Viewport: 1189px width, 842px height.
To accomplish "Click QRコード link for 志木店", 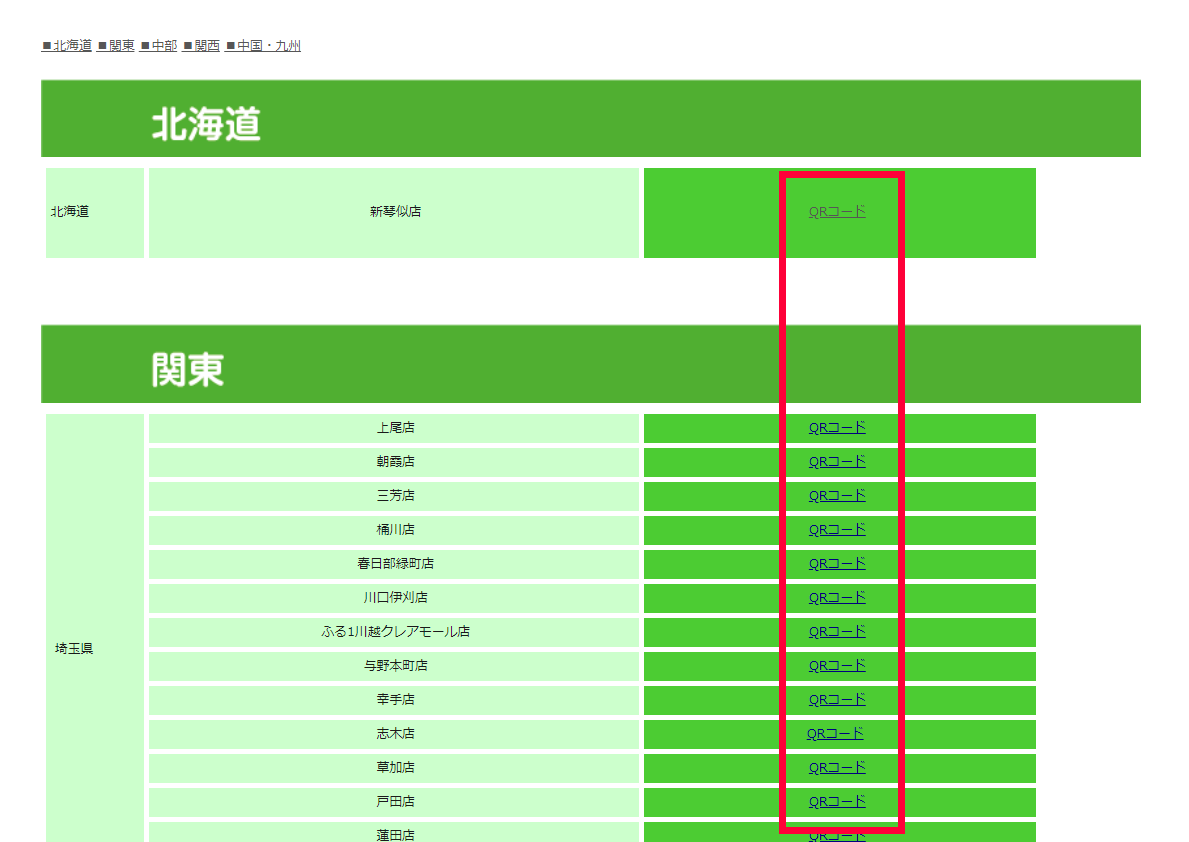I will pos(835,734).
